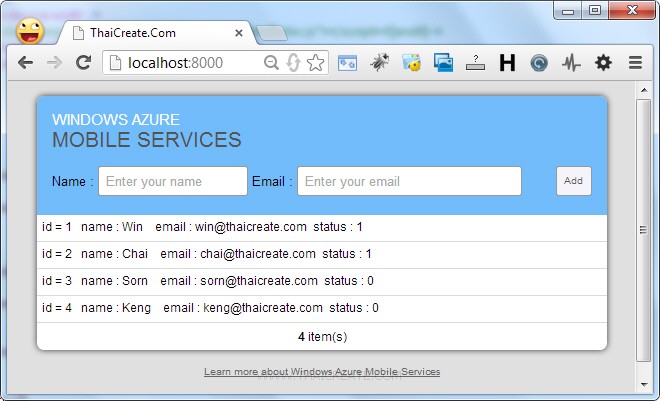Screen dimensions: 660x401
Task: Open a new tab
Action: [x=272, y=33]
